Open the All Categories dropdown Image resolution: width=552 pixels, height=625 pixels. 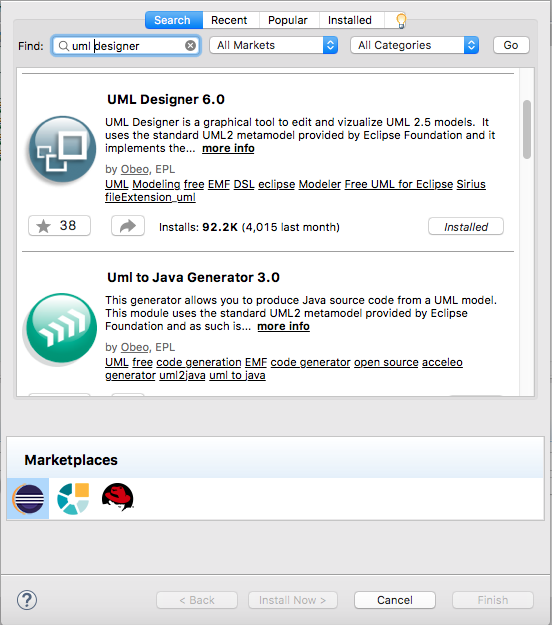point(414,45)
